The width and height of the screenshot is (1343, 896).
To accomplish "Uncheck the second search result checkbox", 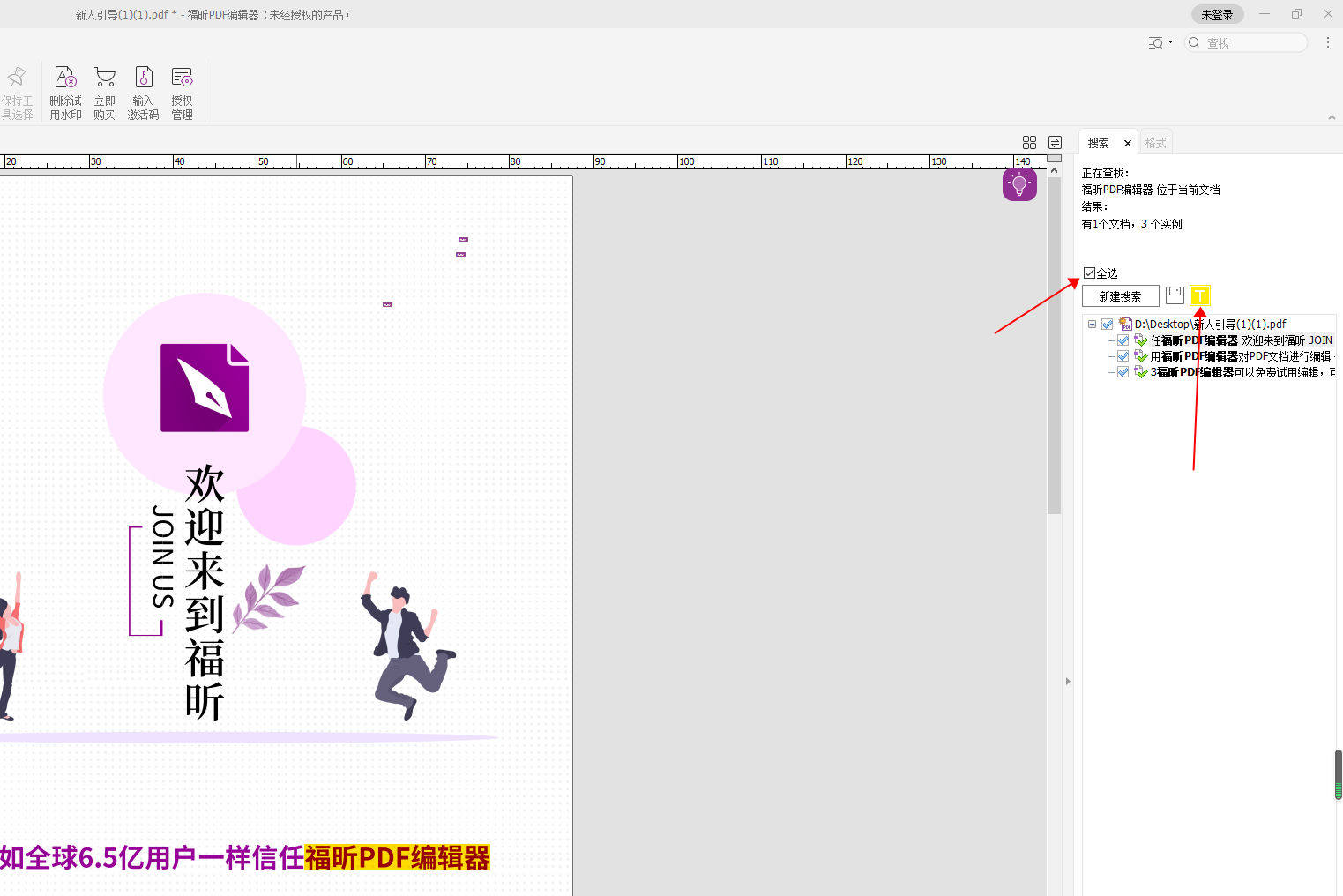I will coord(1123,356).
